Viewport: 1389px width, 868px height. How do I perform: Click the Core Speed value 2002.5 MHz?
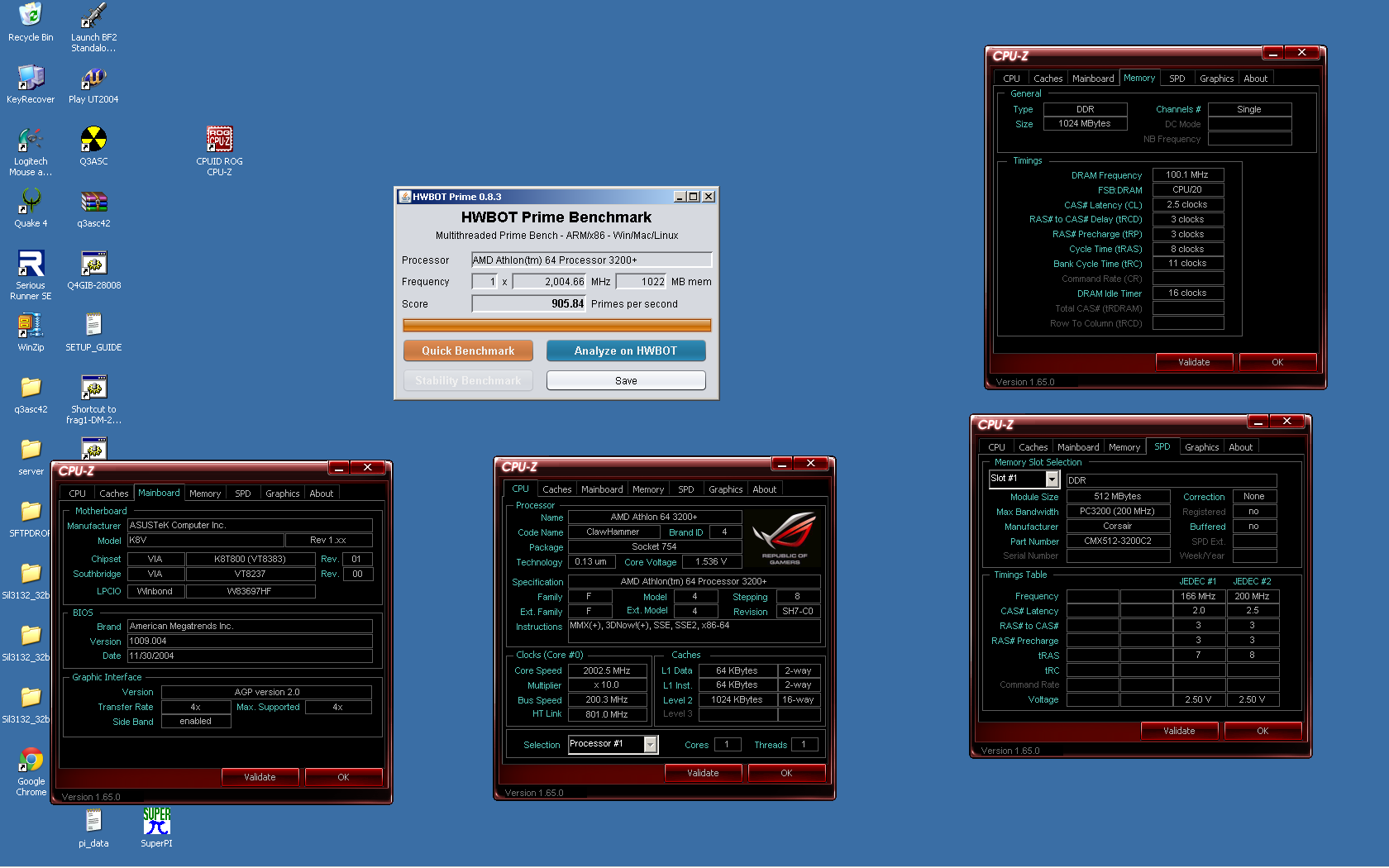pyautogui.click(x=607, y=670)
